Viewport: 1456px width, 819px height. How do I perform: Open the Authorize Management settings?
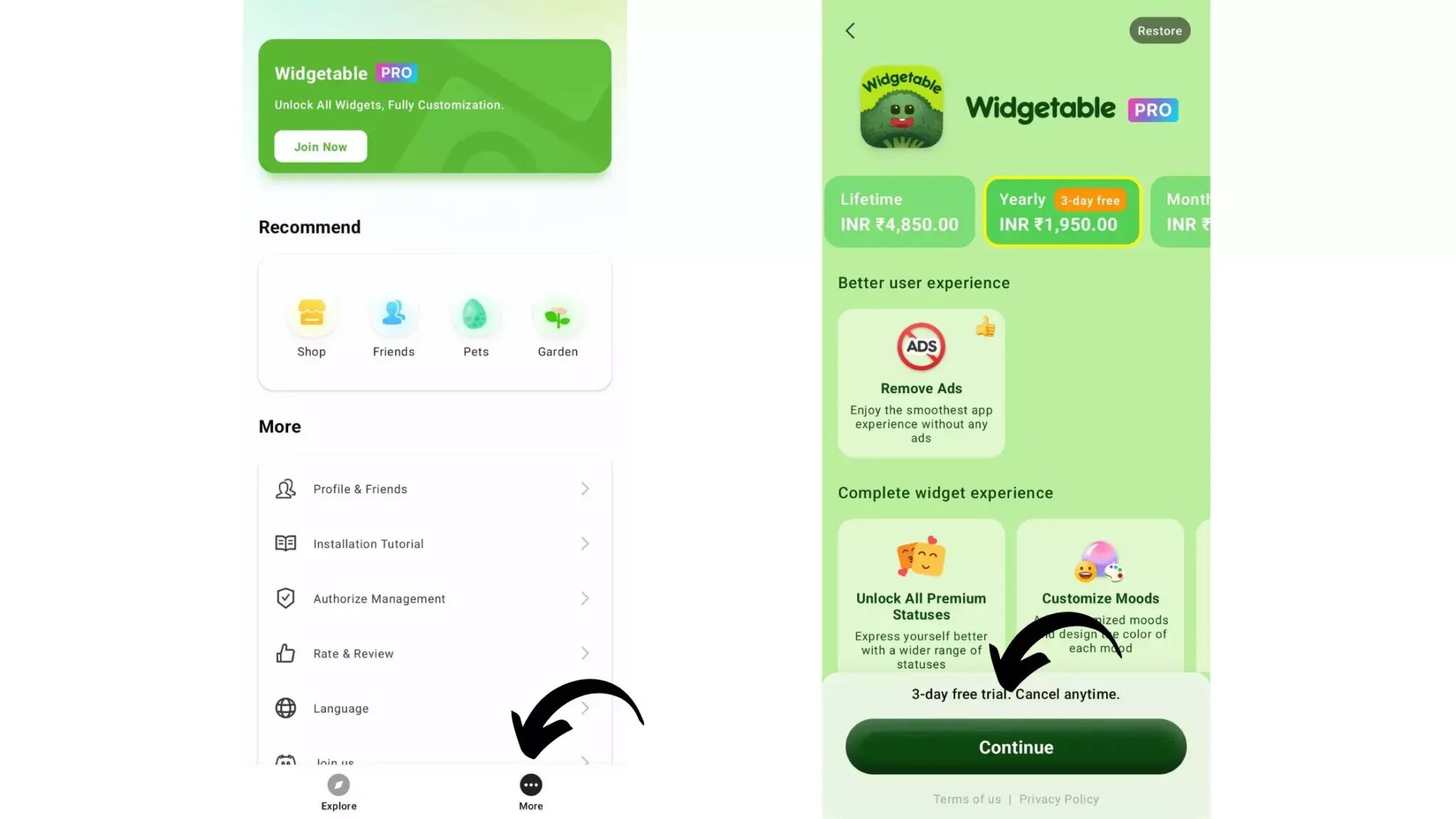pyautogui.click(x=434, y=598)
